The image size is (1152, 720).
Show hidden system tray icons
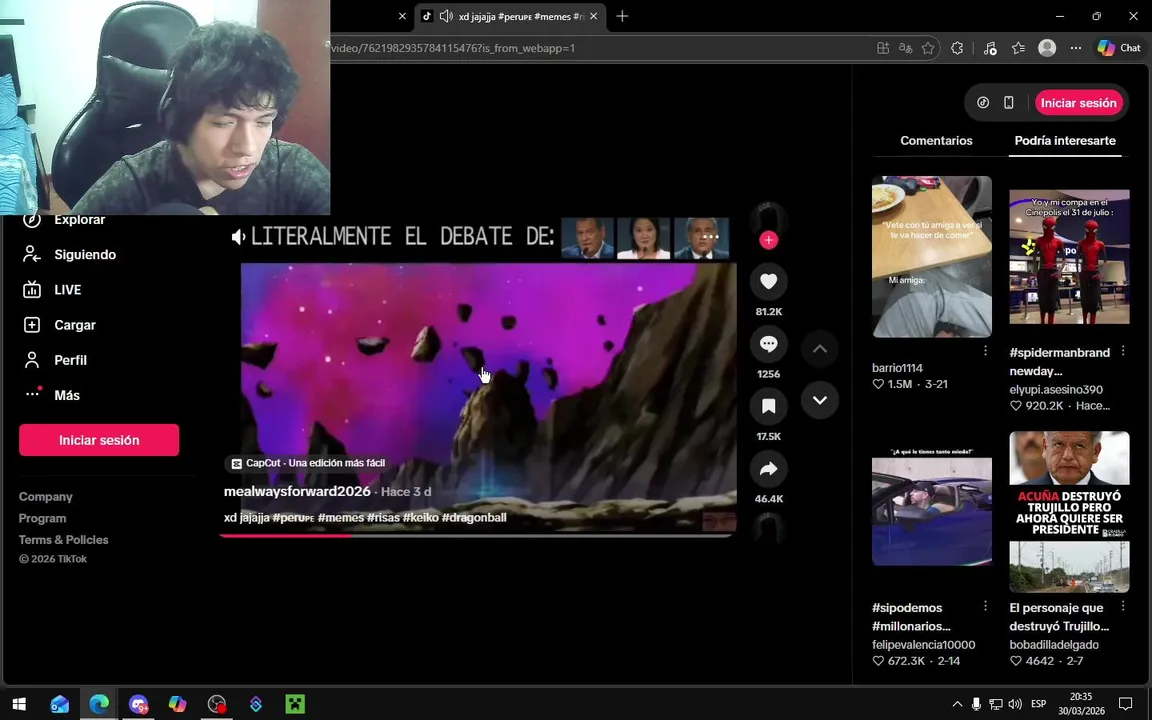957,704
